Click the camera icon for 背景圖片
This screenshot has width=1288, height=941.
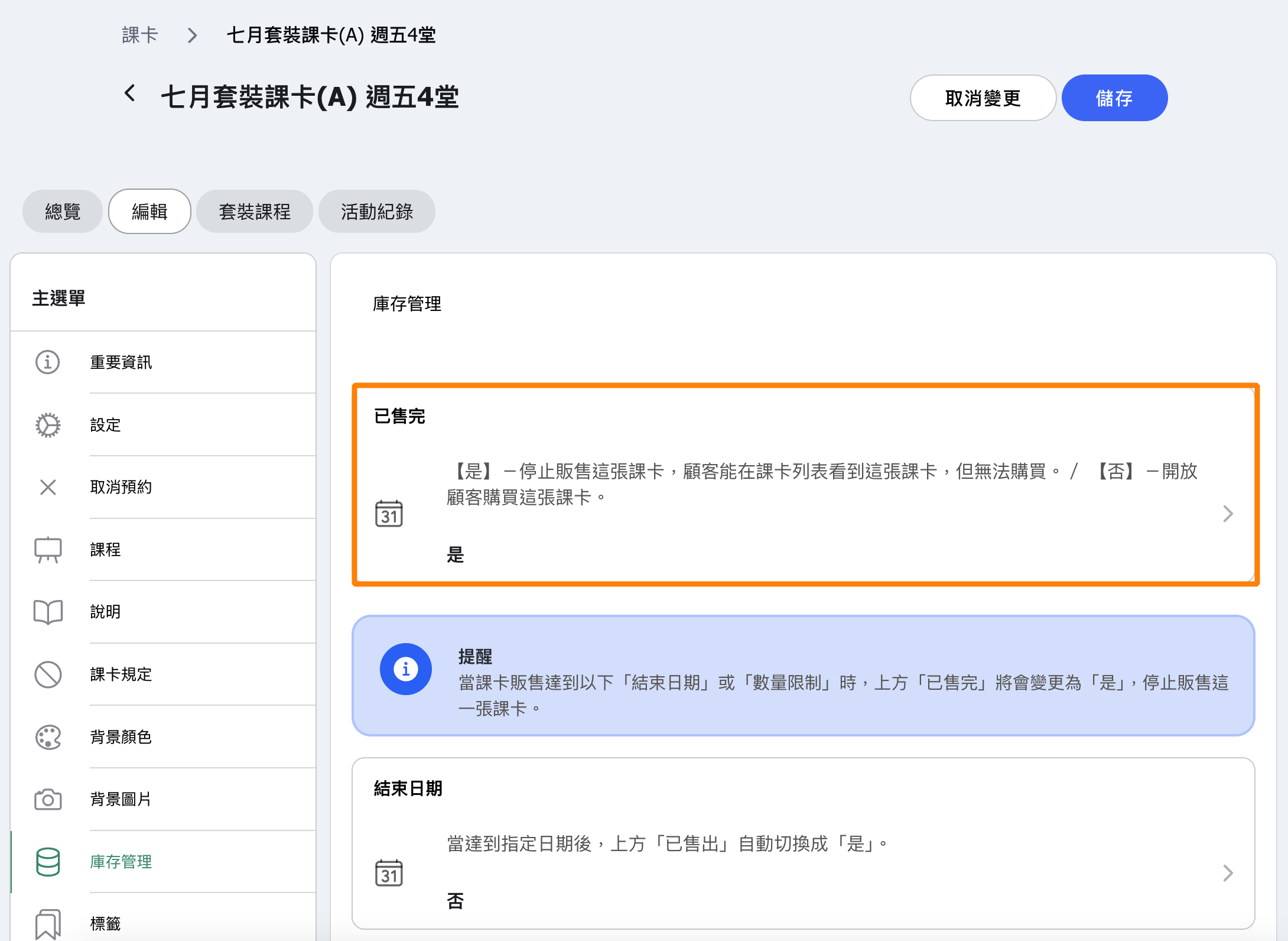[x=48, y=799]
